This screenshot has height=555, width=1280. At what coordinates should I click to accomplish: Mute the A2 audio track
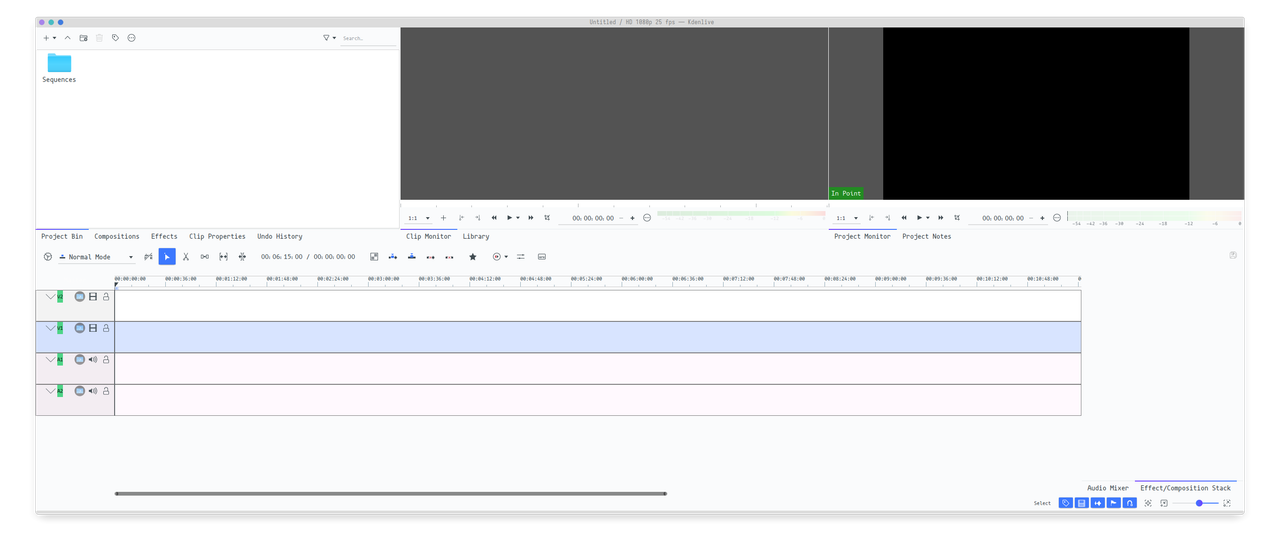(93, 391)
